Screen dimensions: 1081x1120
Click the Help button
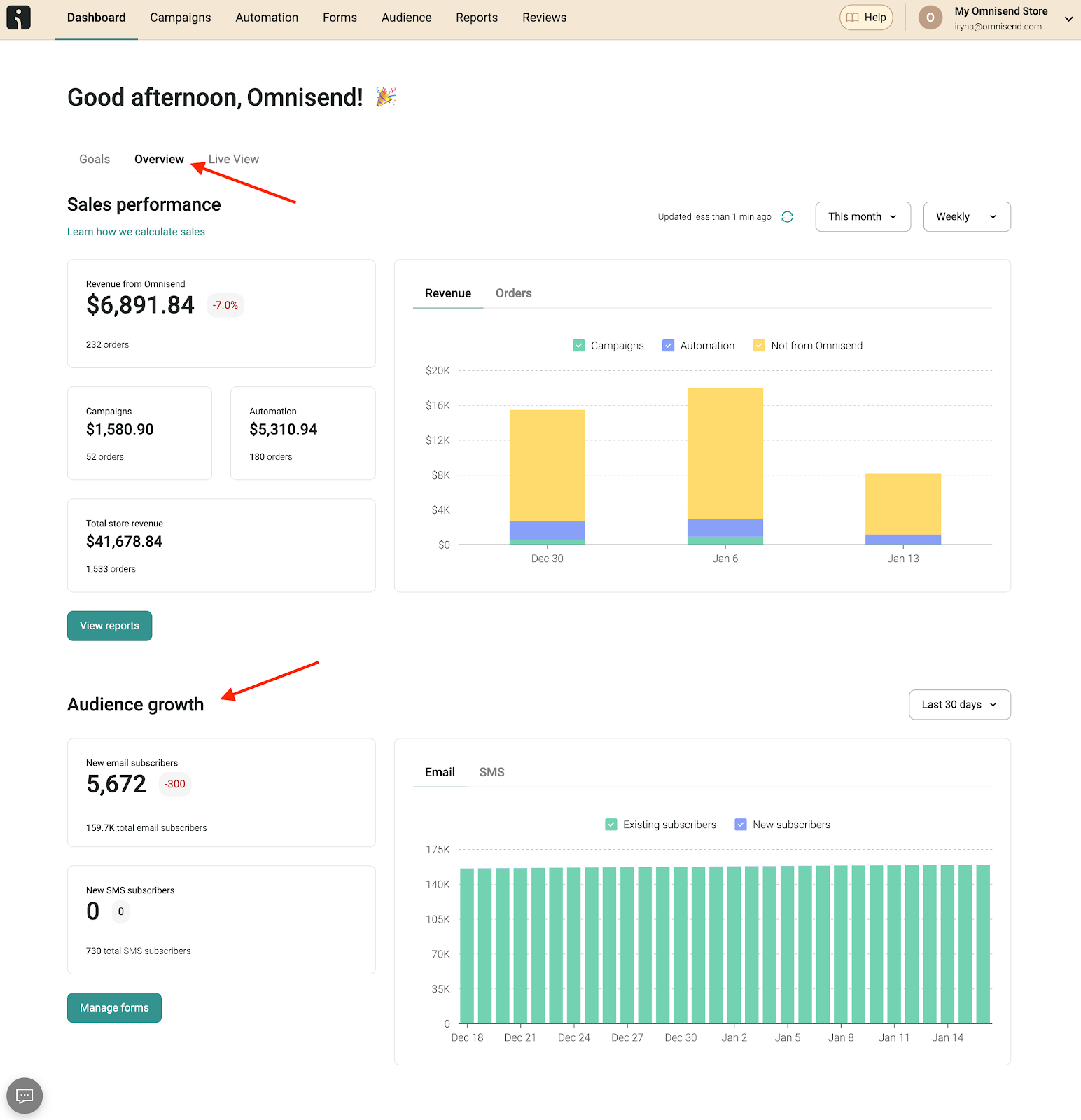(866, 17)
